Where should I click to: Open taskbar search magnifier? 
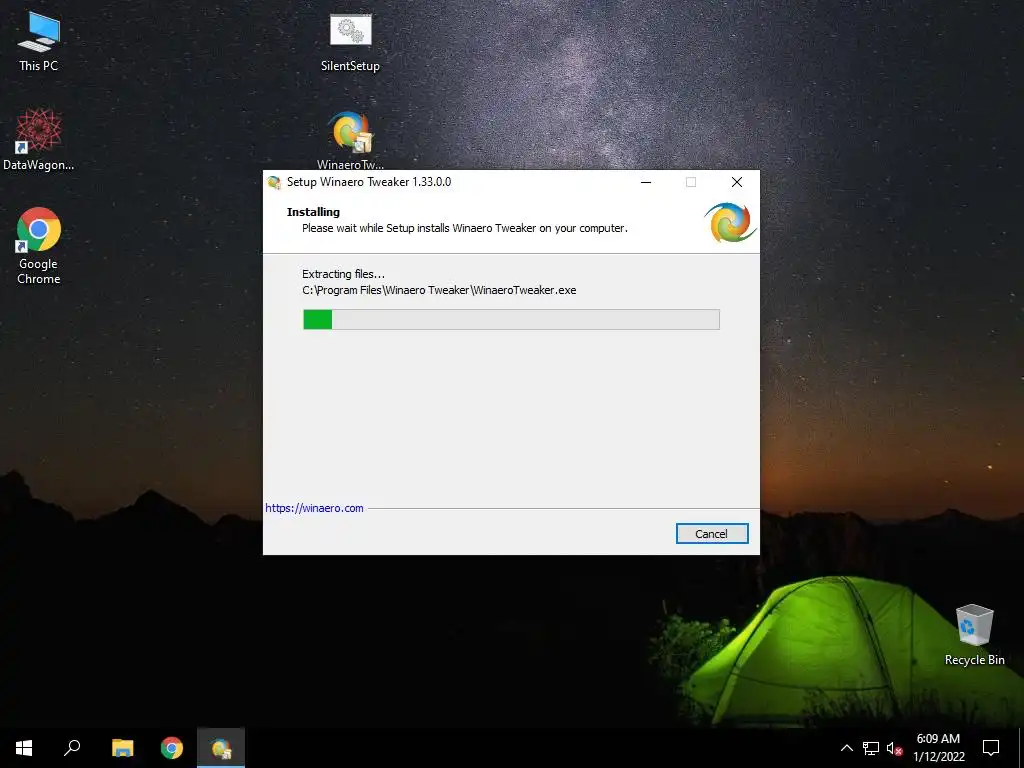coord(72,748)
